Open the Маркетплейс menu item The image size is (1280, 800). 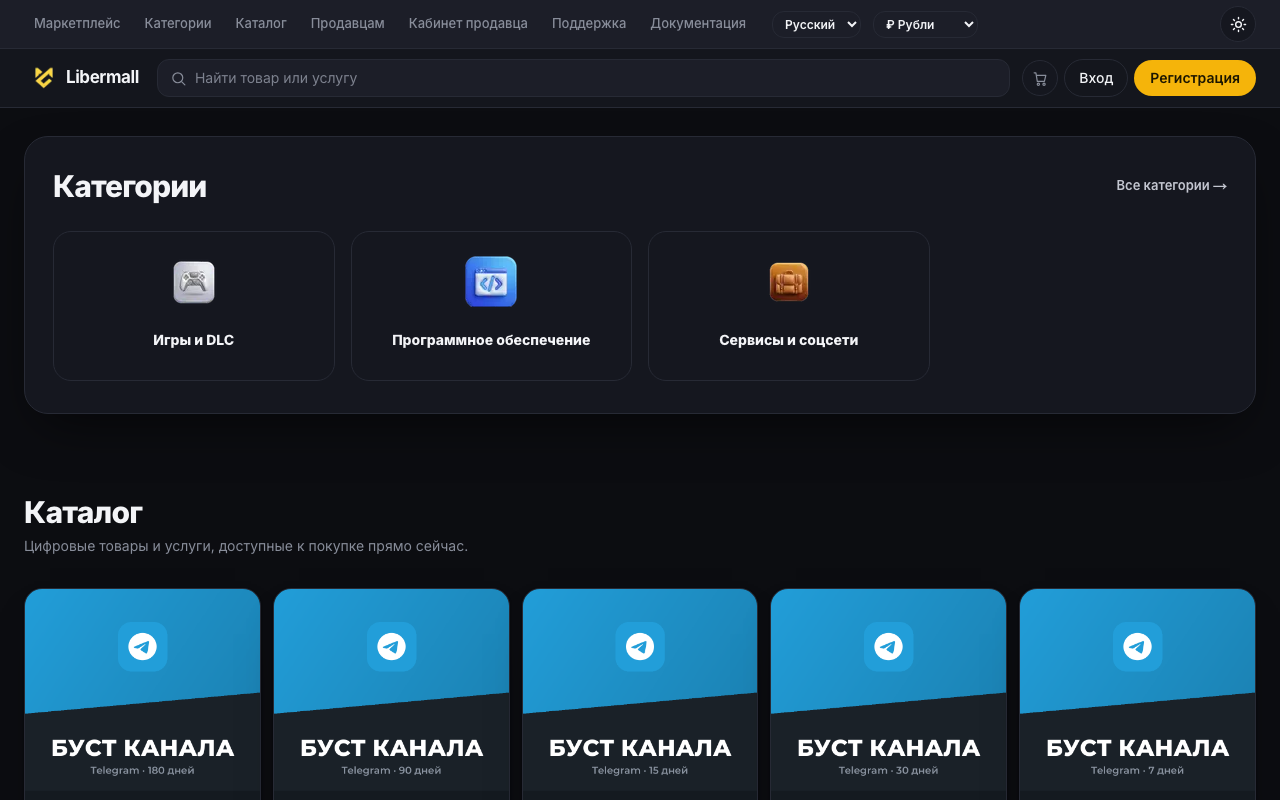tap(77, 23)
